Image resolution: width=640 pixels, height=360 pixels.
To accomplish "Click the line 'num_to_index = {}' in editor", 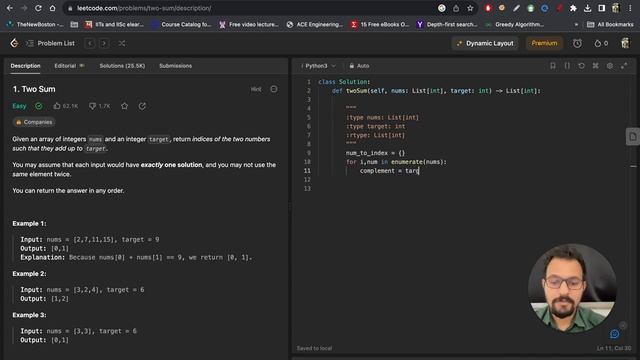I will [375, 153].
